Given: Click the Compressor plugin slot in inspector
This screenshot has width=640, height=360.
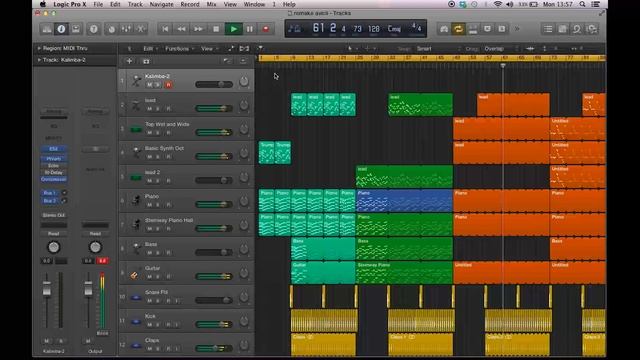Looking at the screenshot, I should coord(53,180).
